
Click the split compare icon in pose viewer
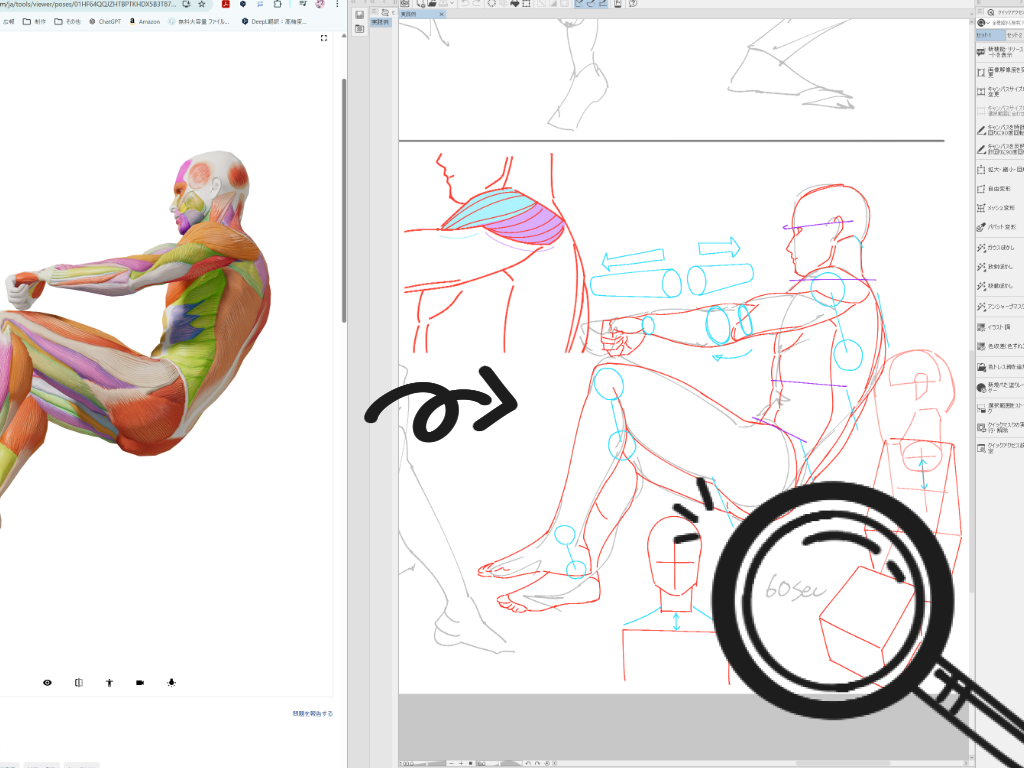pos(78,682)
